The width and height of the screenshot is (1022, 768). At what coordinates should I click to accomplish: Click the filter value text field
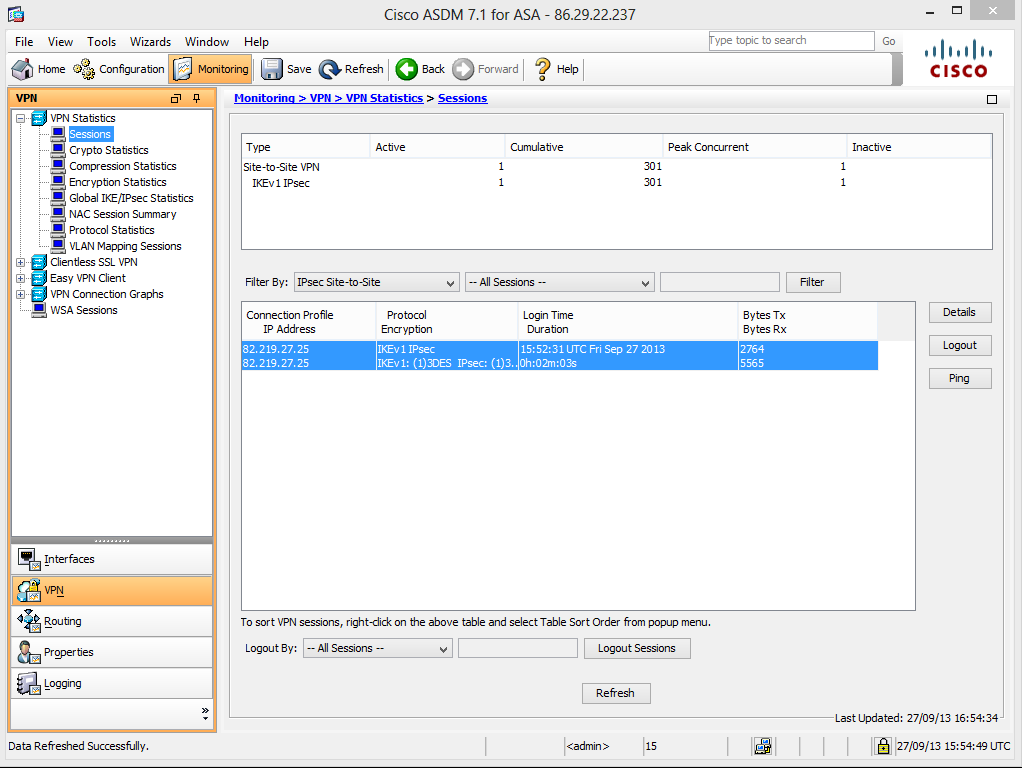[x=720, y=282]
